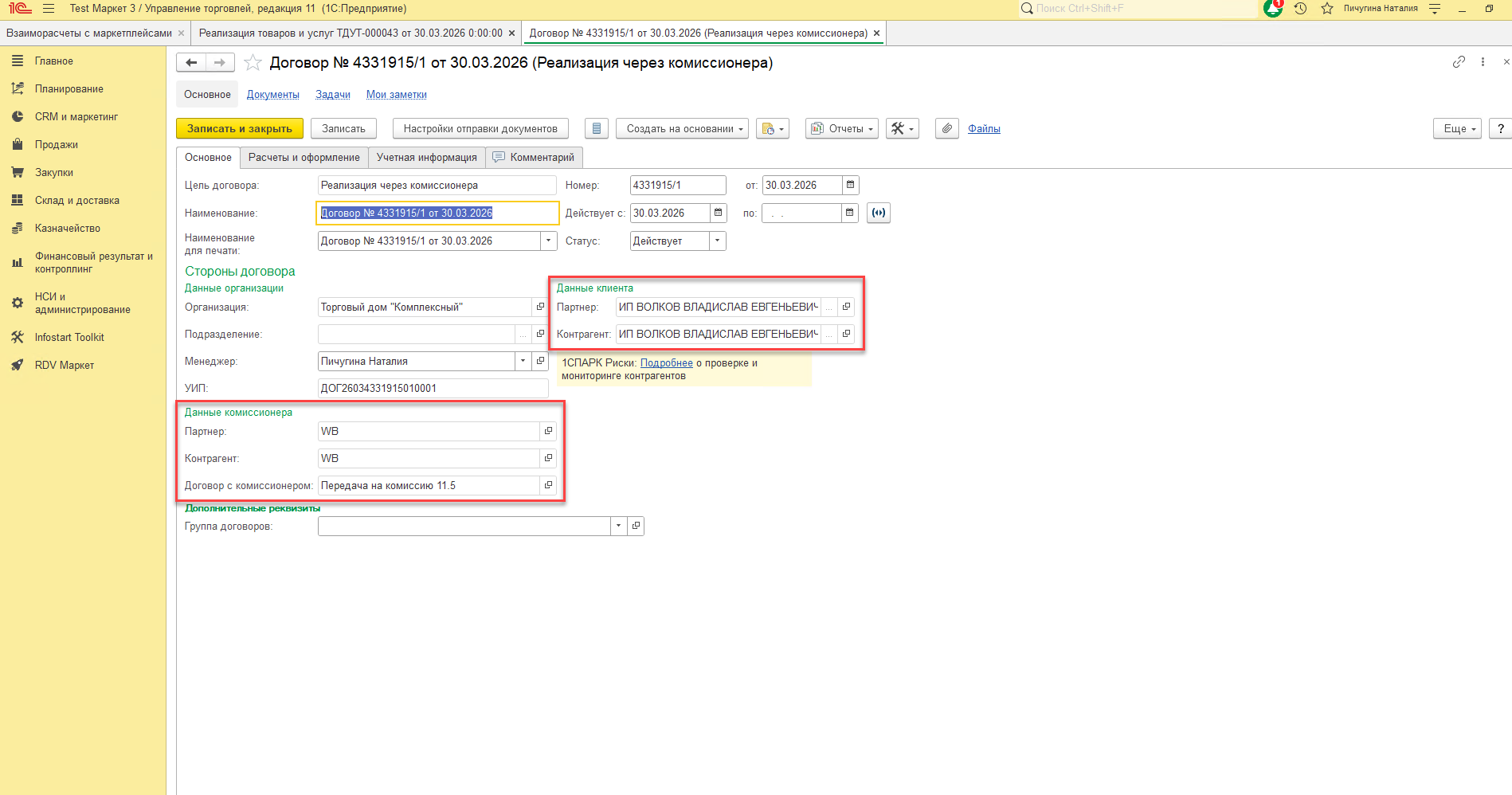Copy link to this contract document

pyautogui.click(x=1459, y=62)
